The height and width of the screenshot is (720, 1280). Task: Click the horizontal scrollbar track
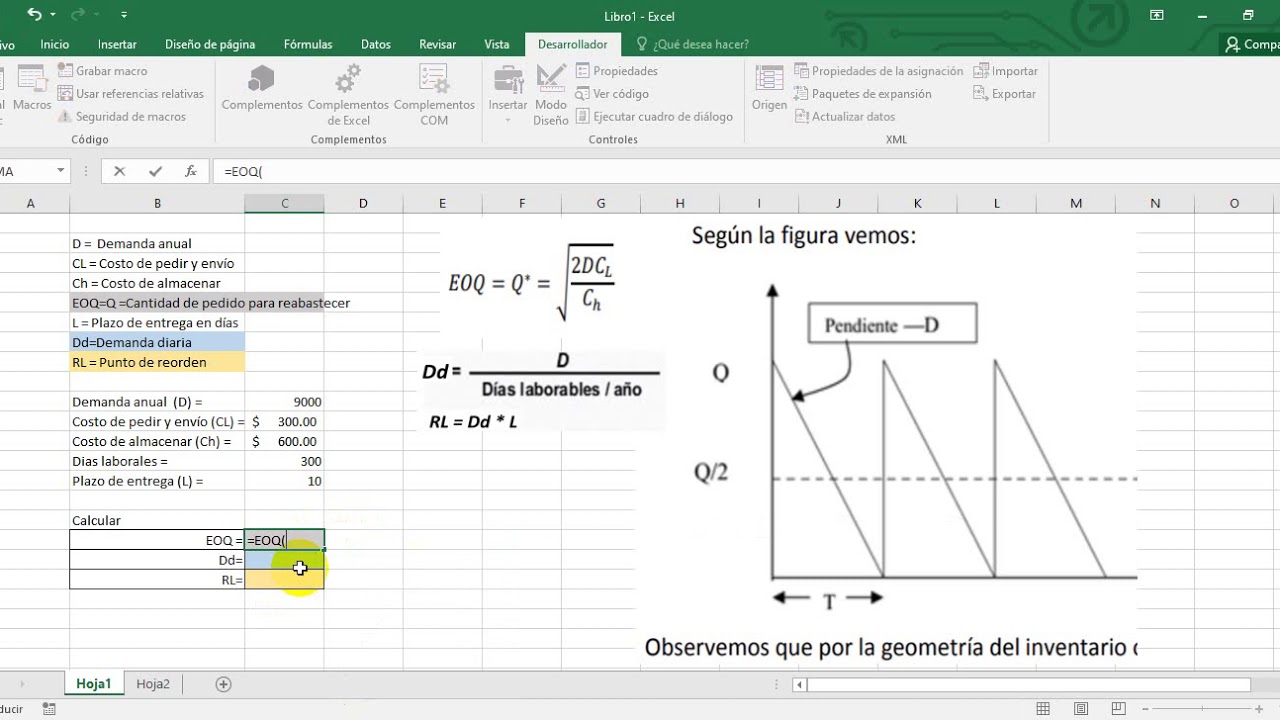coord(1028,685)
